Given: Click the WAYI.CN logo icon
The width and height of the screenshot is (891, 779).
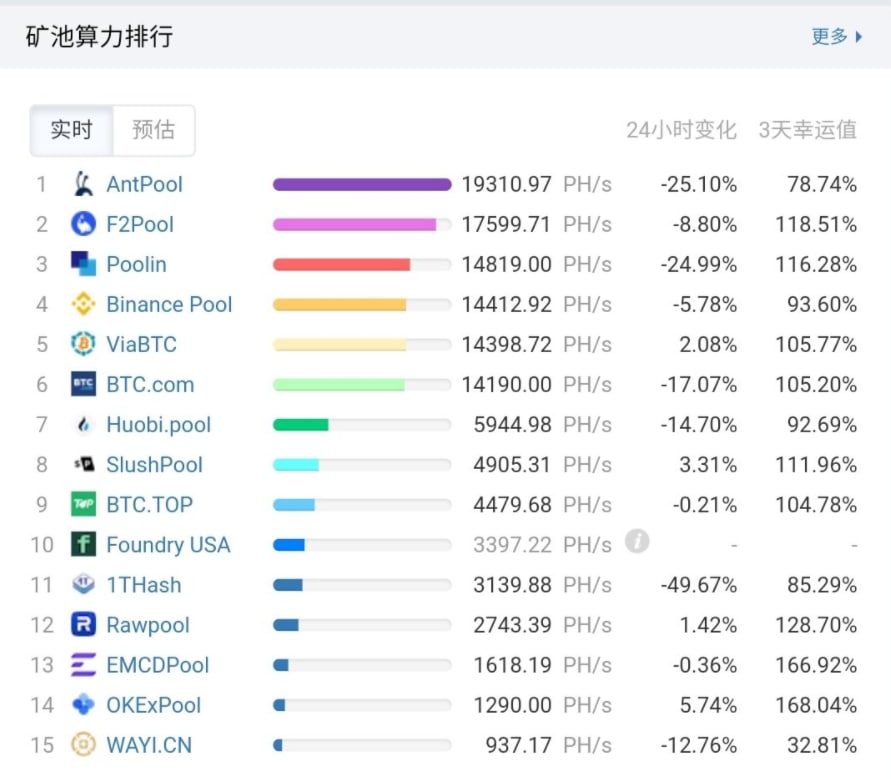Looking at the screenshot, I should click(x=84, y=745).
